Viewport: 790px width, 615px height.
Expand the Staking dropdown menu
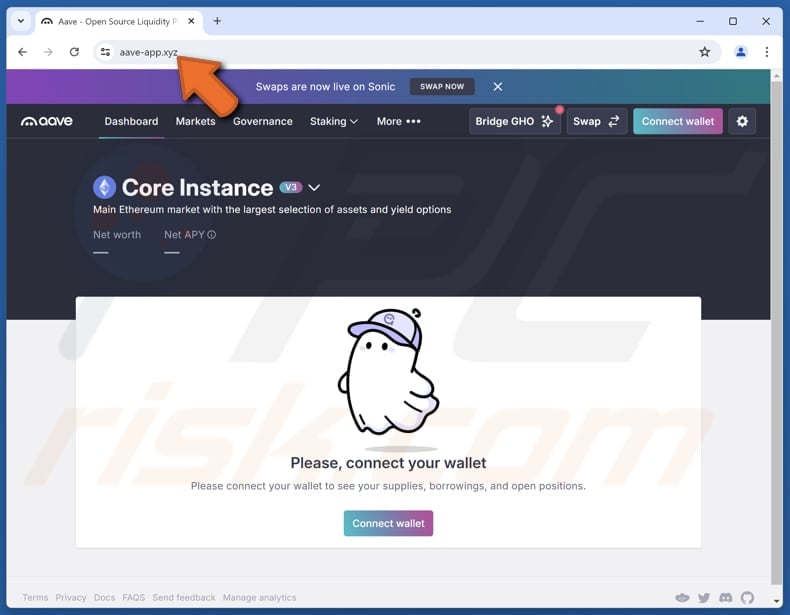coord(334,121)
